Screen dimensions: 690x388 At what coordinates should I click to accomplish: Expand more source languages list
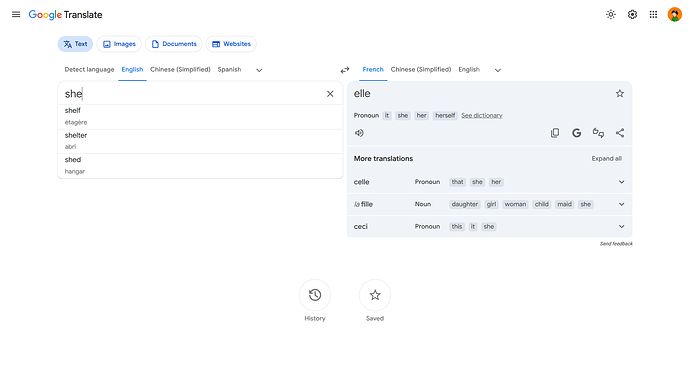pyautogui.click(x=259, y=70)
